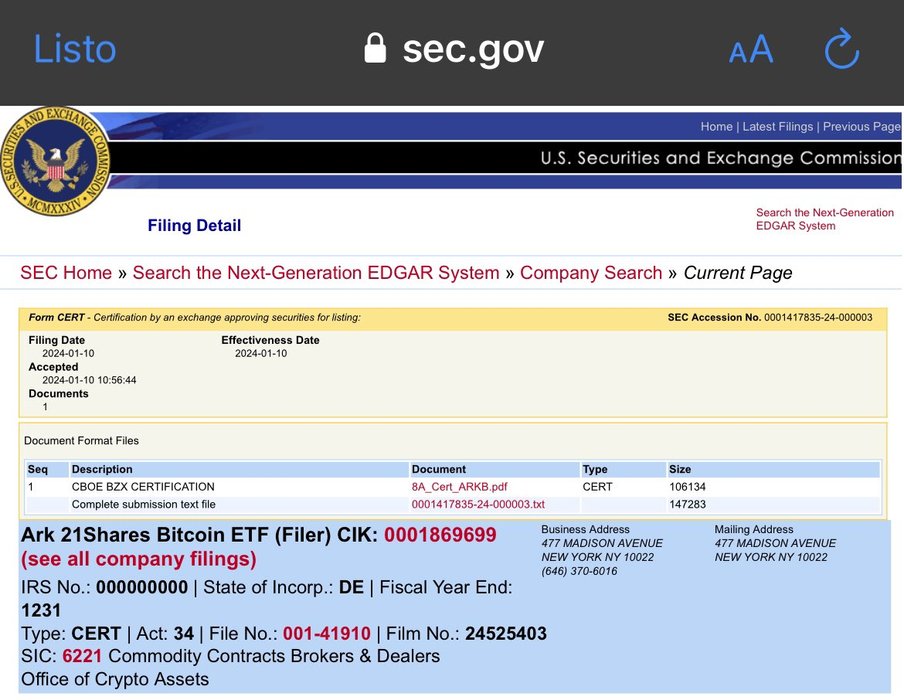Open complete submission text file 0001417835-24-000003.txt

point(478,504)
